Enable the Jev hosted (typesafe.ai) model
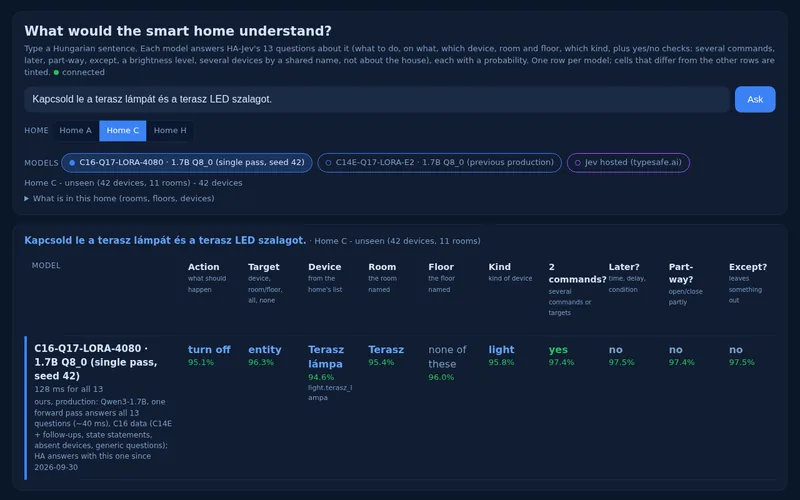Viewport: 800px width, 500px height. 628,163
